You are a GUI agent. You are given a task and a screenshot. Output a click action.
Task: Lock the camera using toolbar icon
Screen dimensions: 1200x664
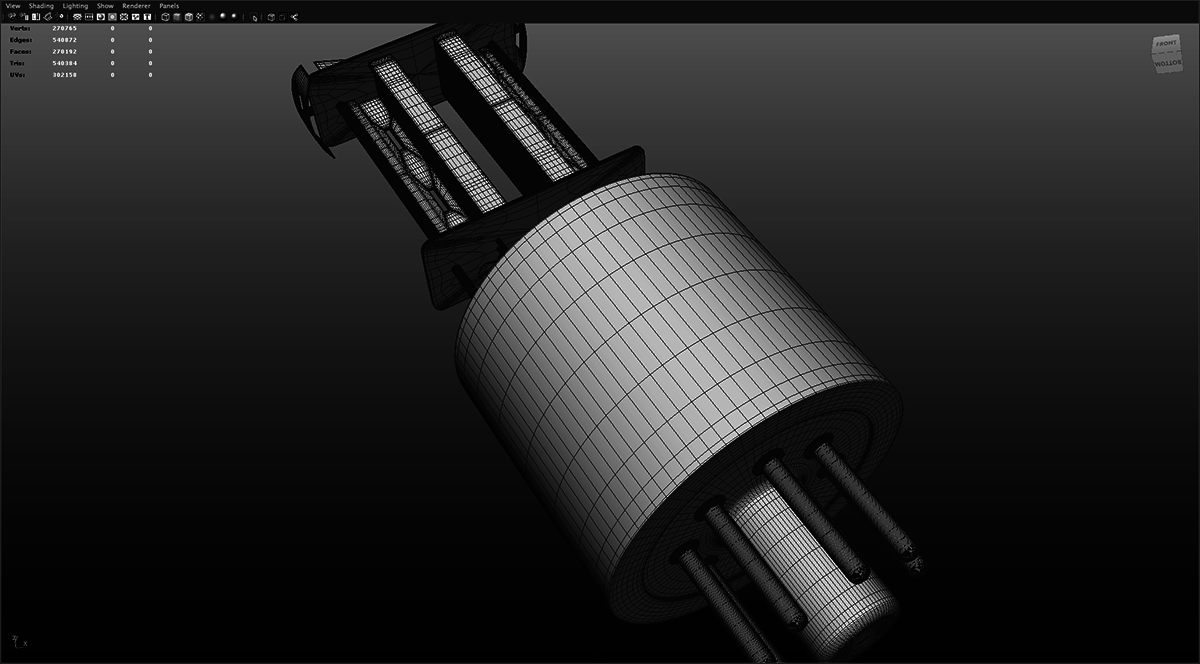pos(23,16)
